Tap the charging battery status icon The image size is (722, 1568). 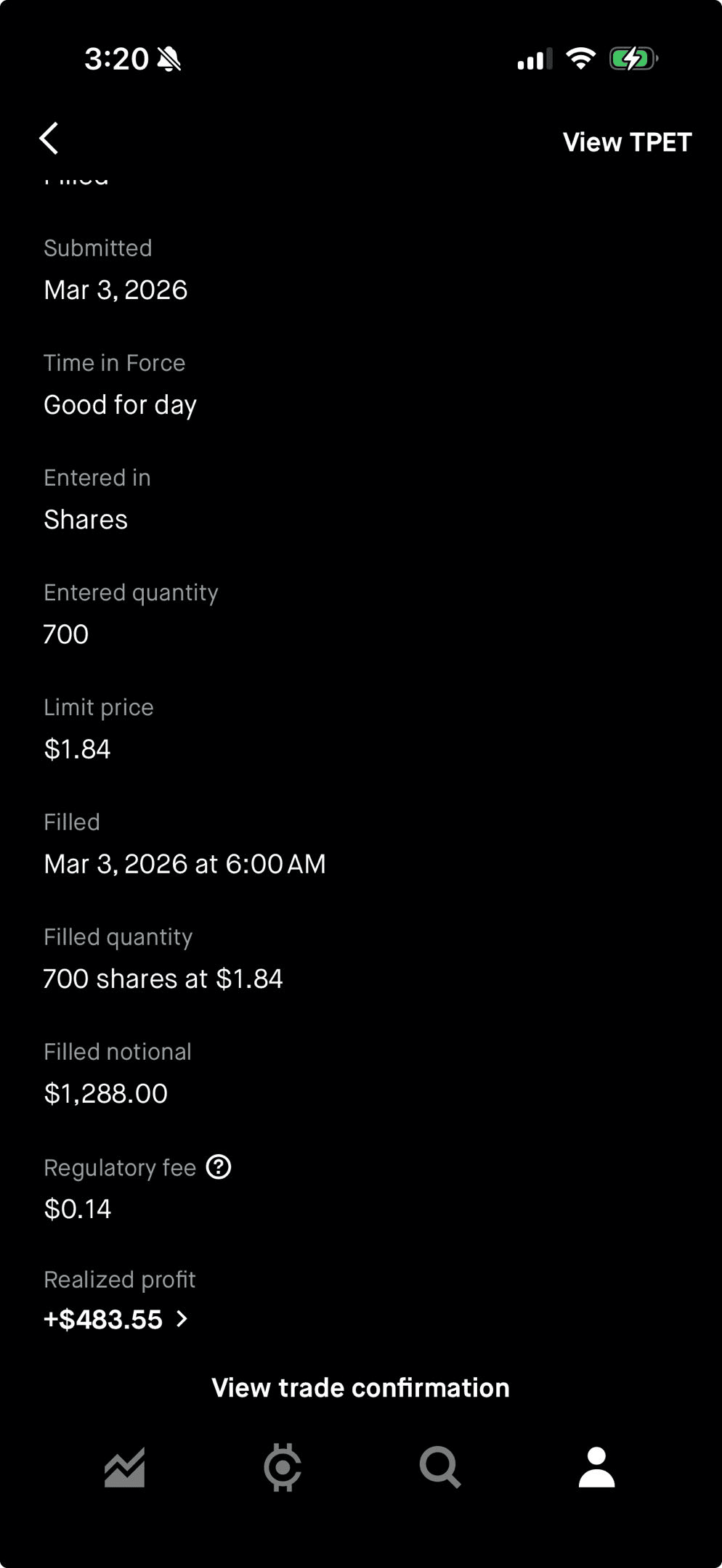point(633,58)
